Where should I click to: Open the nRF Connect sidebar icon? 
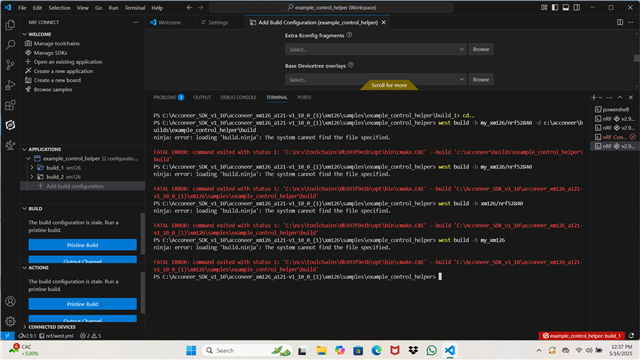pos(10,125)
